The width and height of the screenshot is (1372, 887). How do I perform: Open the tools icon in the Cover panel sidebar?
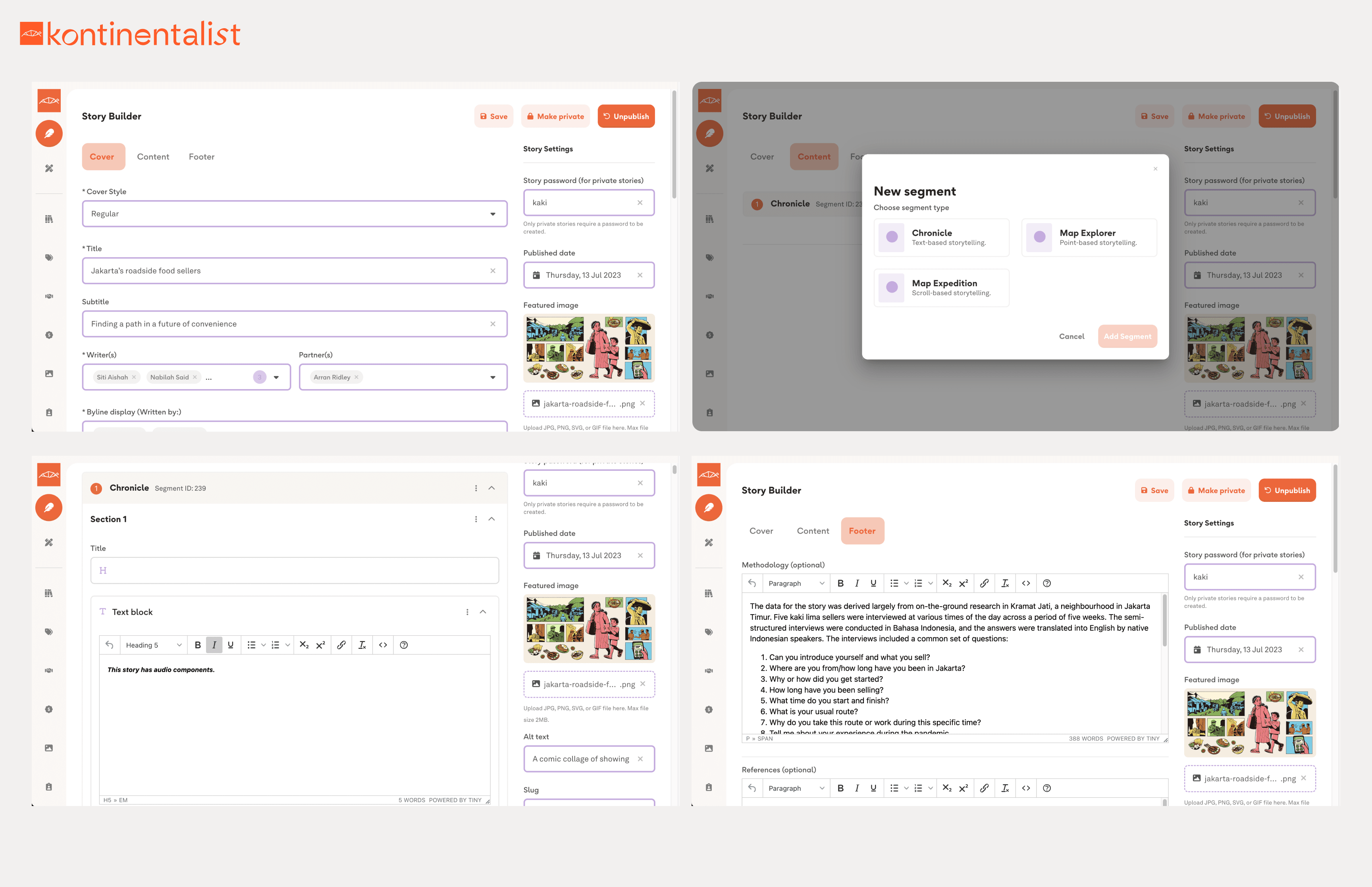(x=49, y=168)
